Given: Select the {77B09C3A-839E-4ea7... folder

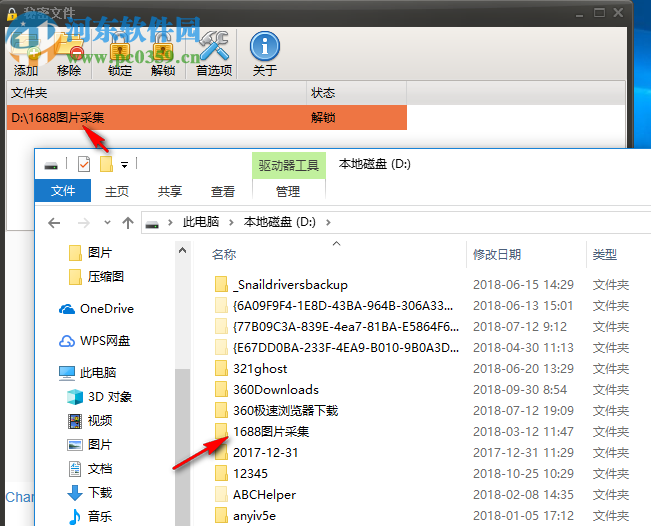Looking at the screenshot, I should click(337, 327).
